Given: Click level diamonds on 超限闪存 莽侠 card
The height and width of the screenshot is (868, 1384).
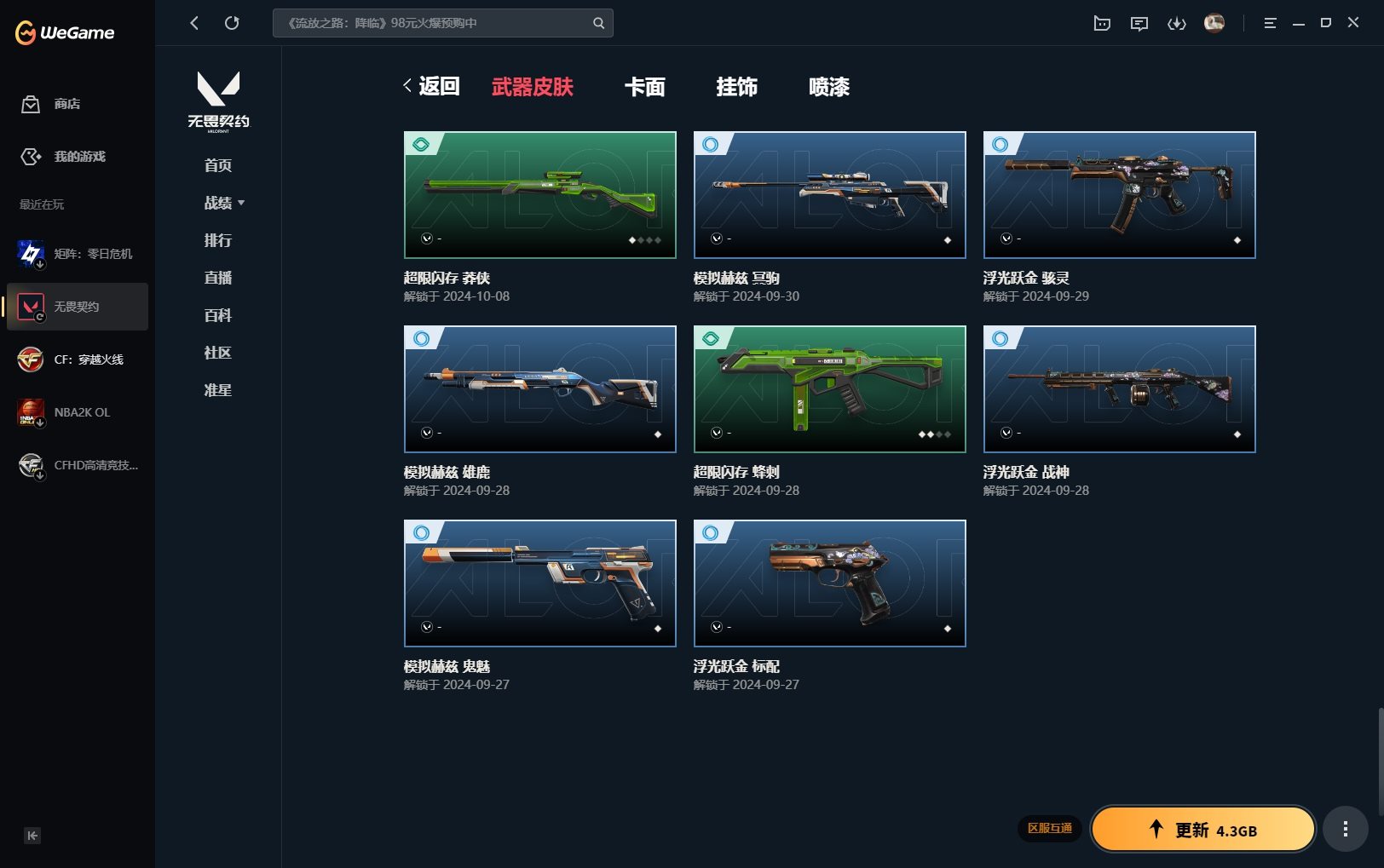Looking at the screenshot, I should [x=645, y=240].
